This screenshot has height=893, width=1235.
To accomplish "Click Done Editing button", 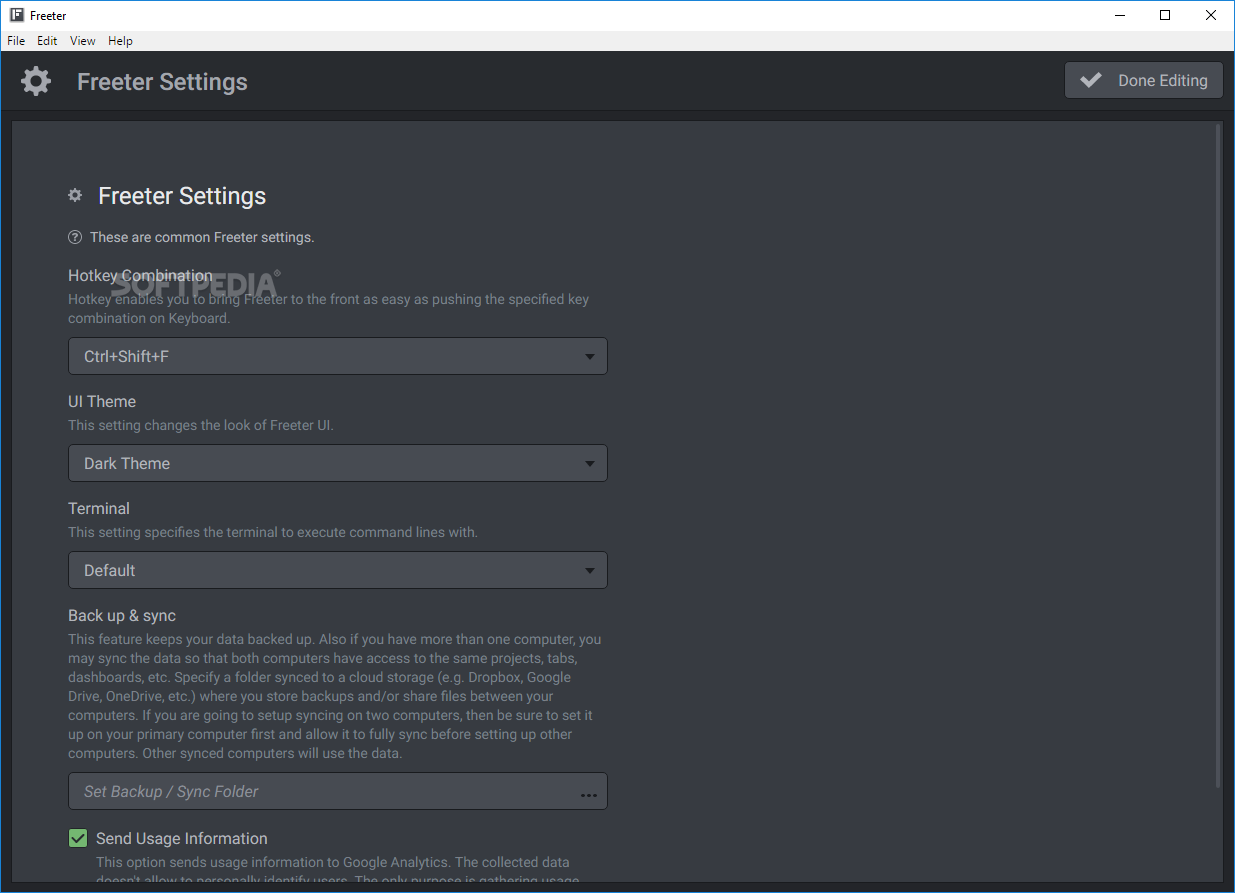I will [1144, 80].
